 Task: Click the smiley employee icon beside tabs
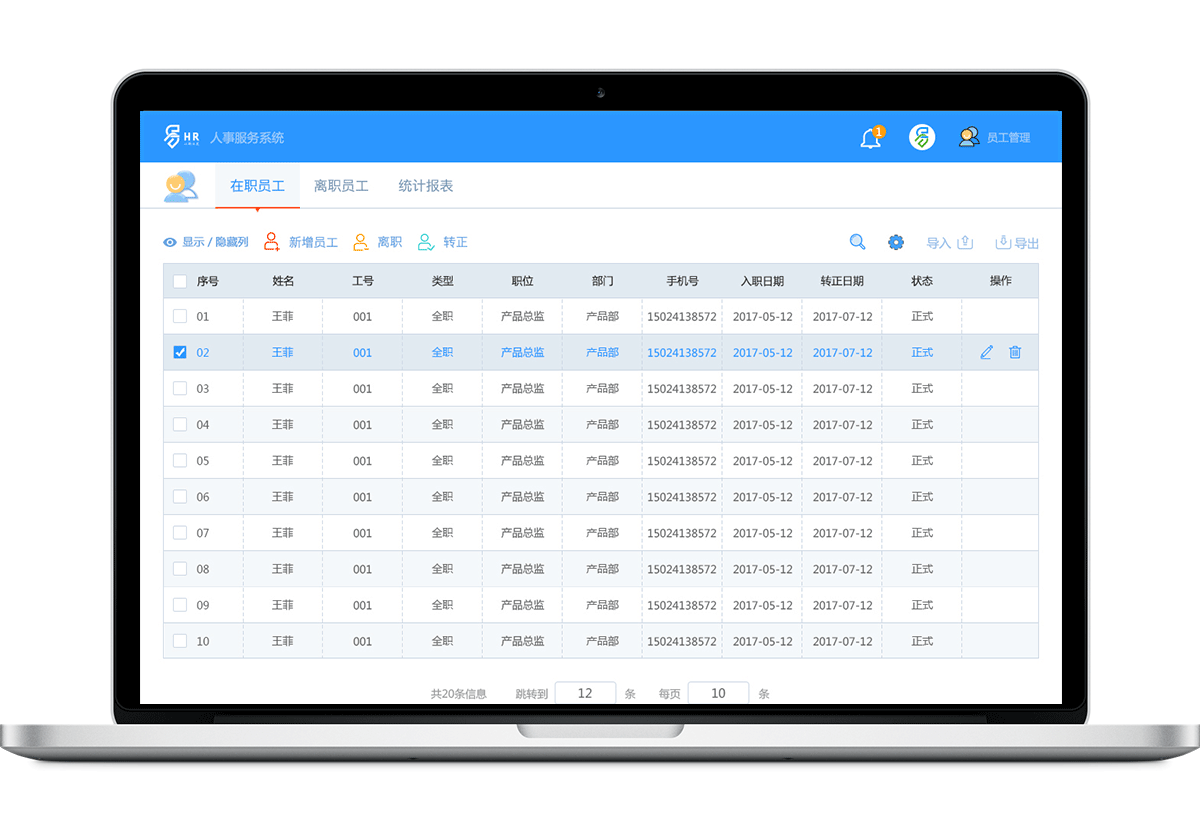click(181, 186)
